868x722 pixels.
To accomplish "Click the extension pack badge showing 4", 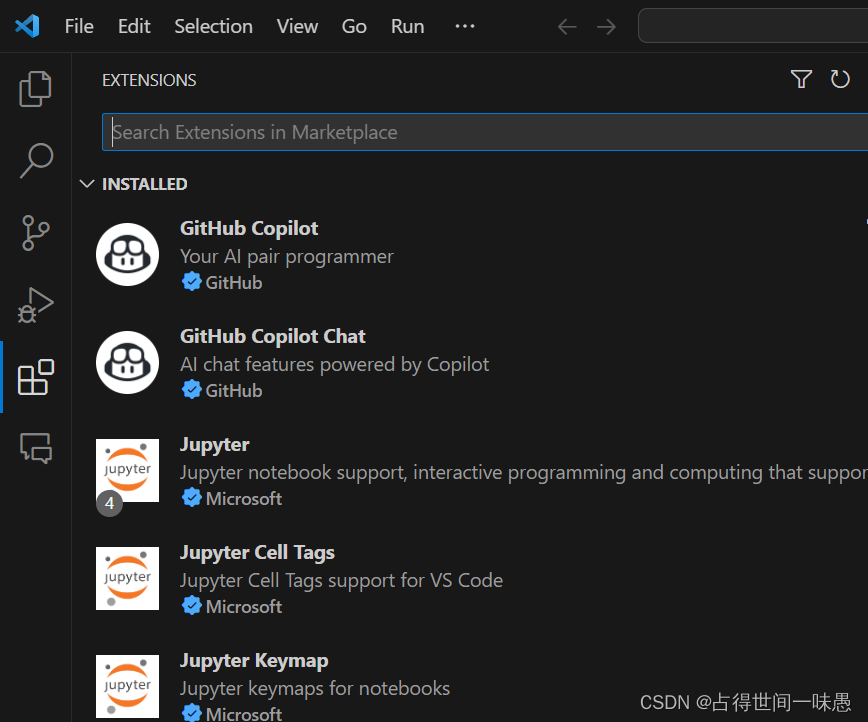I will 110,503.
